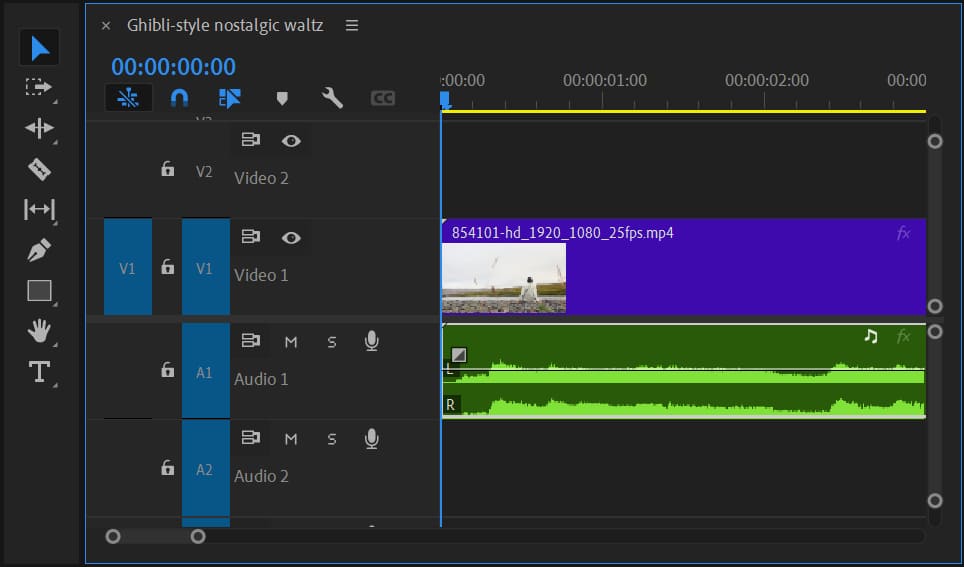Screen dimensions: 964x567
Task: Toggle Linked Selection button
Action: tap(230, 98)
